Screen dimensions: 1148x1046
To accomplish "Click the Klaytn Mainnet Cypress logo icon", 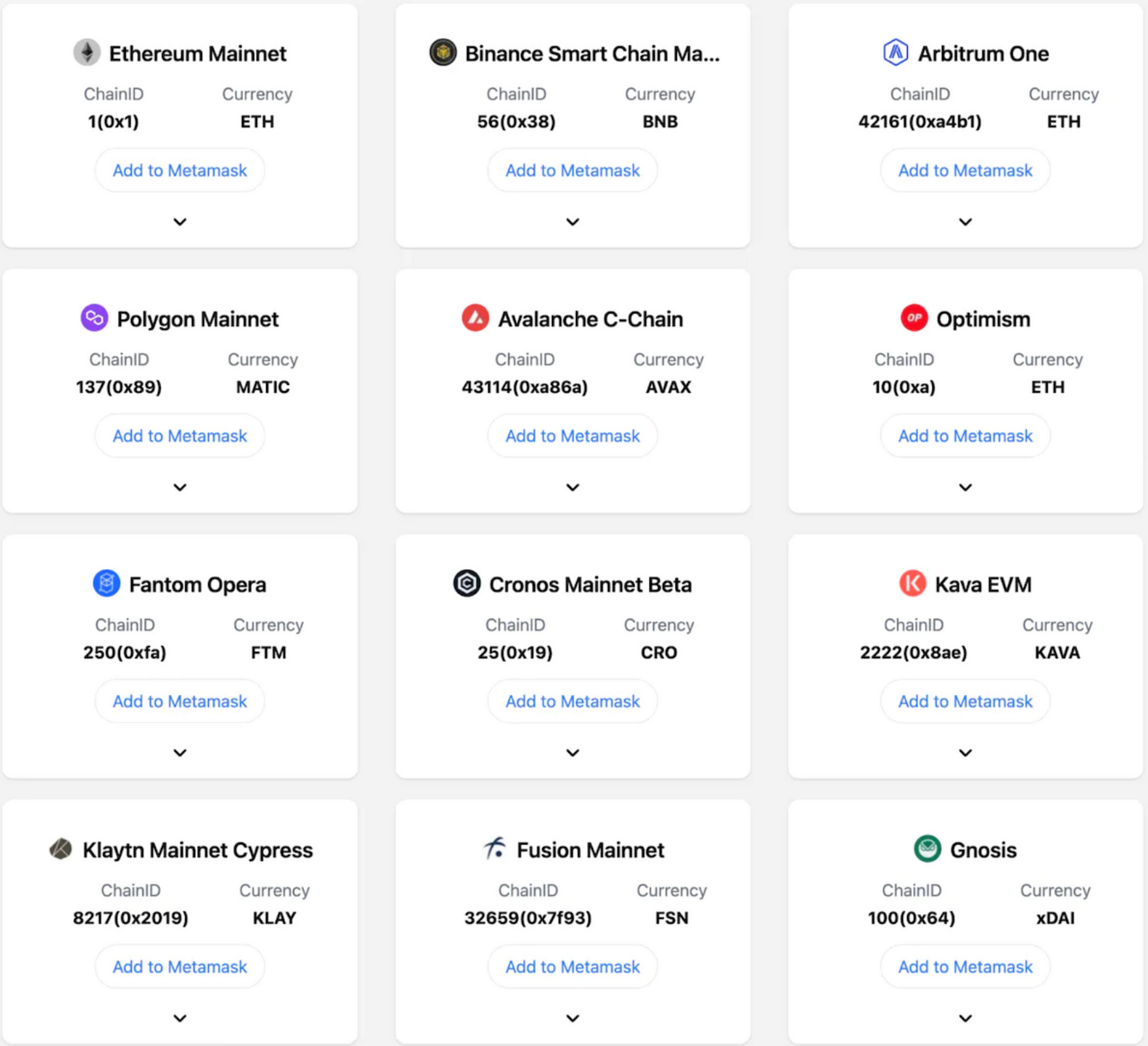I will tap(61, 849).
